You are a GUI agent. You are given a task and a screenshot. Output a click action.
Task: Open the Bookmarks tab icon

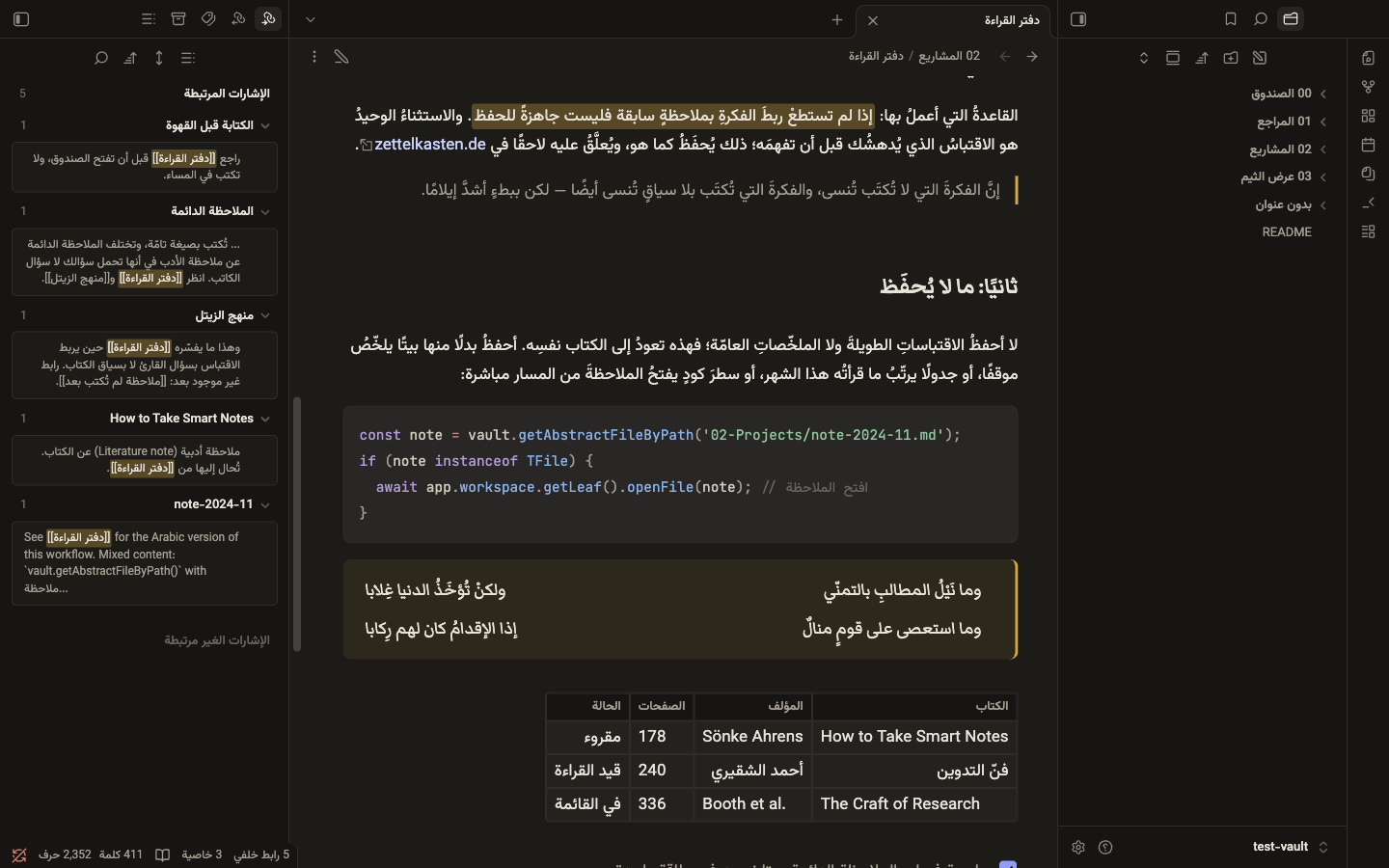tap(1231, 19)
